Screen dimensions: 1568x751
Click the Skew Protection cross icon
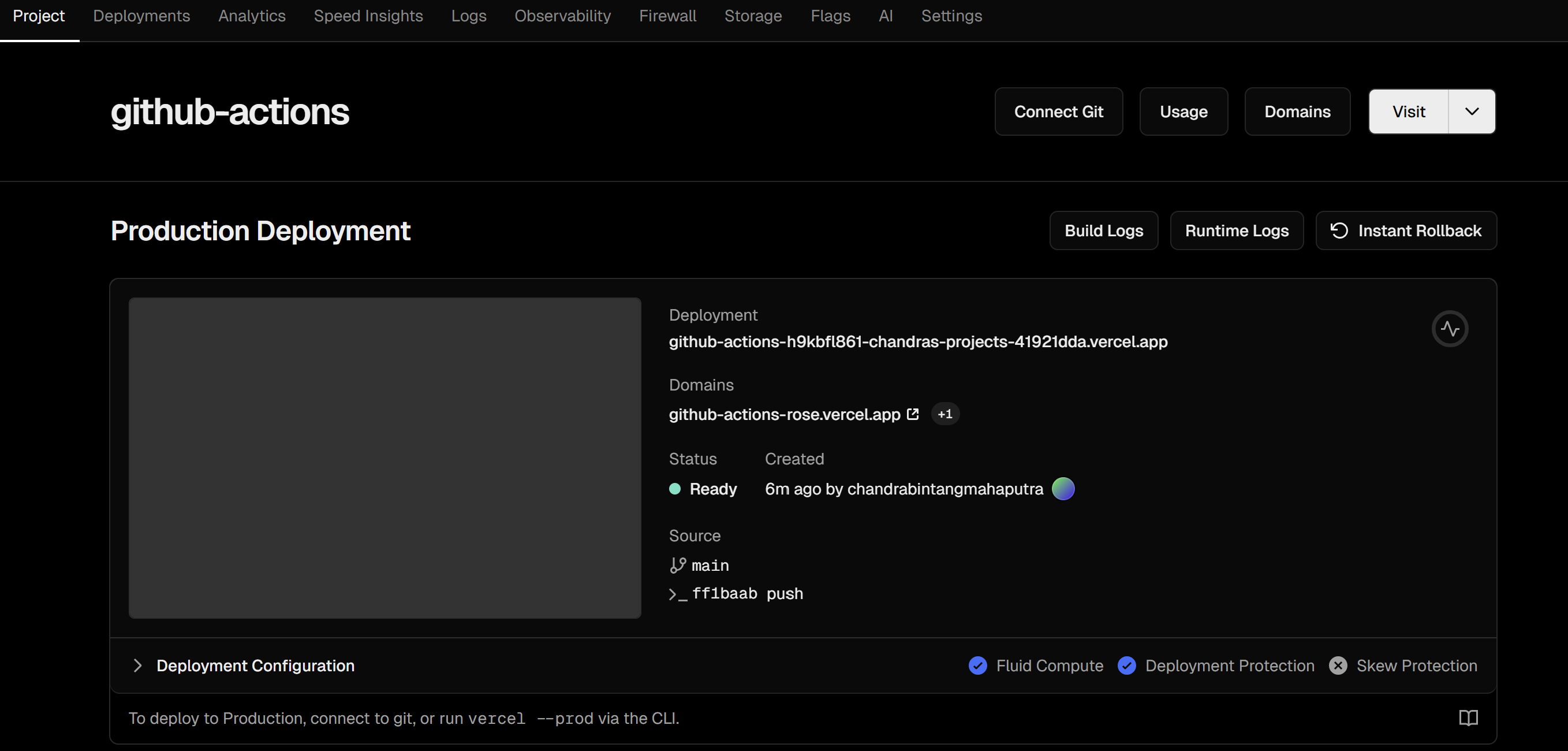[x=1338, y=666]
